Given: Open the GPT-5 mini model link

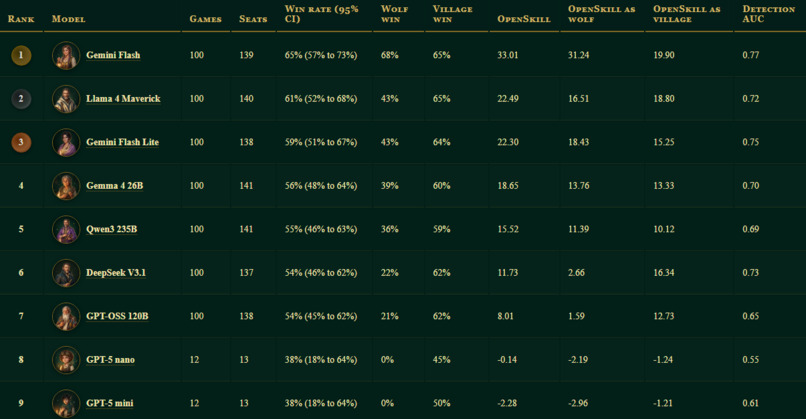Looking at the screenshot, I should [x=109, y=403].
